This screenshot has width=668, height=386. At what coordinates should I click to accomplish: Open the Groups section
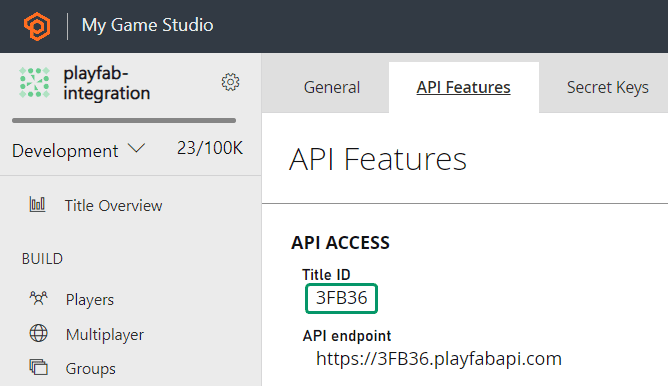click(90, 369)
